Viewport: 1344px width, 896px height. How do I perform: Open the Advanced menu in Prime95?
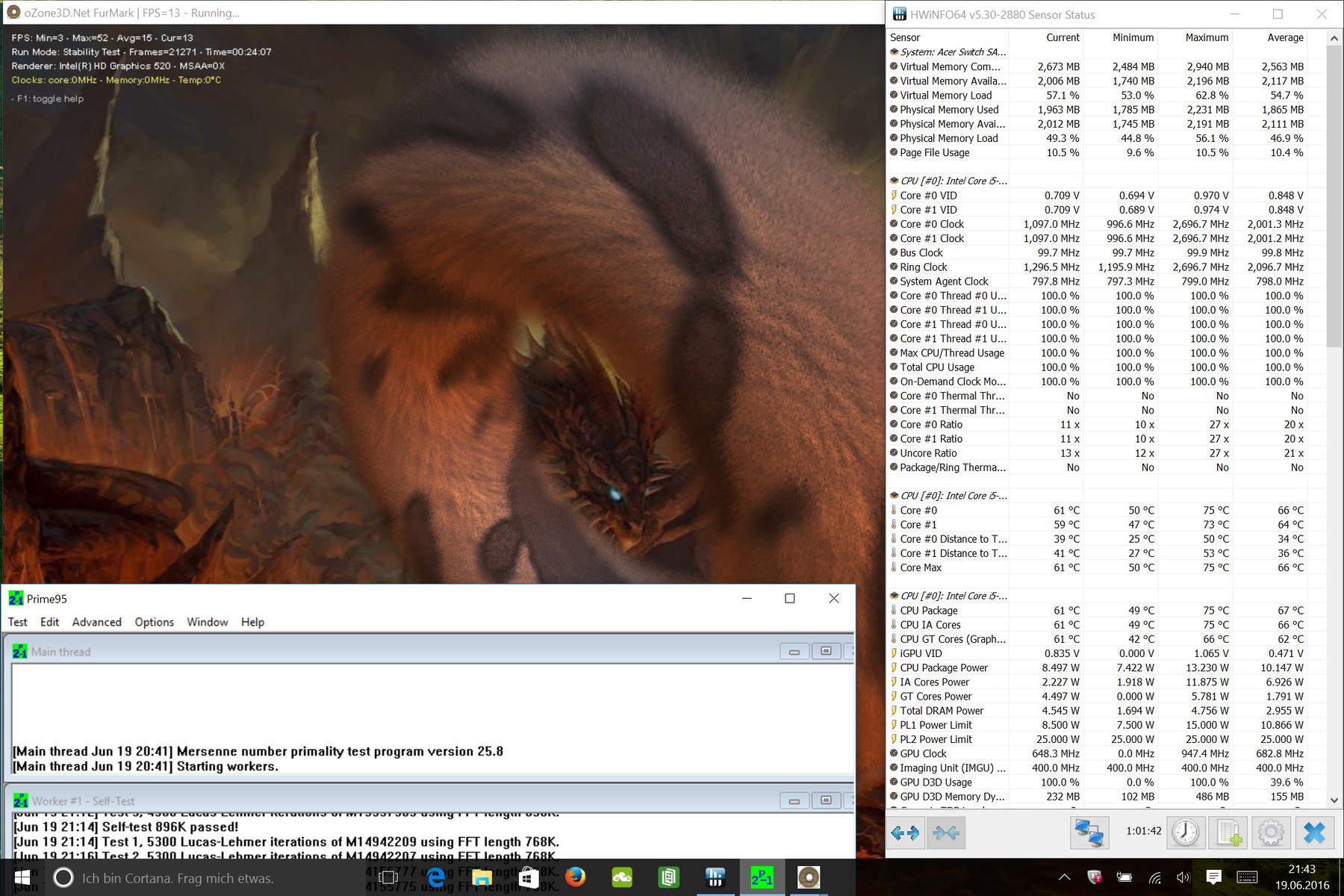tap(97, 622)
